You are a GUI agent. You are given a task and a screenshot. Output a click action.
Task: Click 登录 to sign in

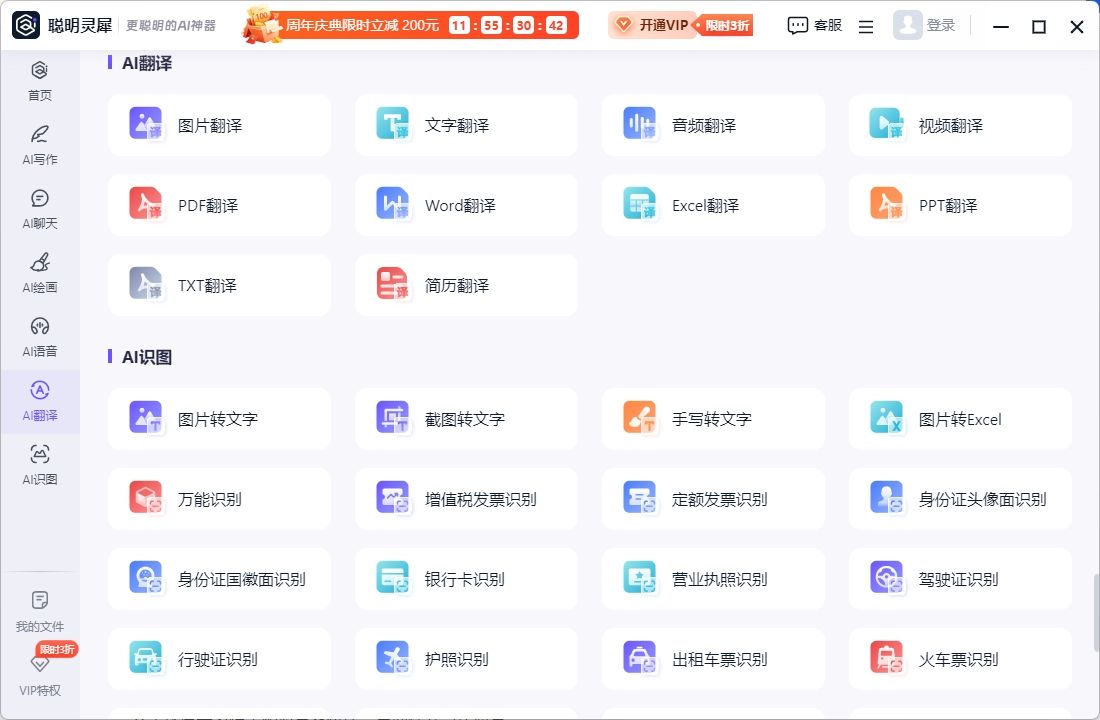point(924,25)
